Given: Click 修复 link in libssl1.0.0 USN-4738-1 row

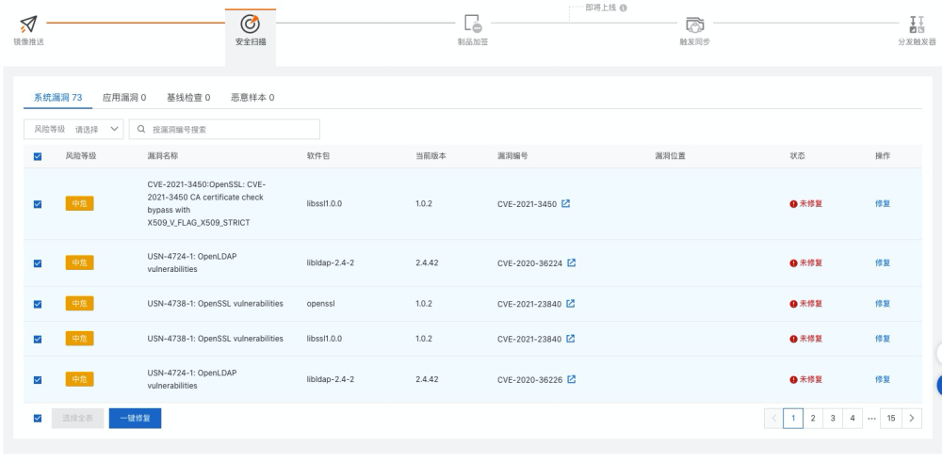Looking at the screenshot, I should pyautogui.click(x=882, y=339).
